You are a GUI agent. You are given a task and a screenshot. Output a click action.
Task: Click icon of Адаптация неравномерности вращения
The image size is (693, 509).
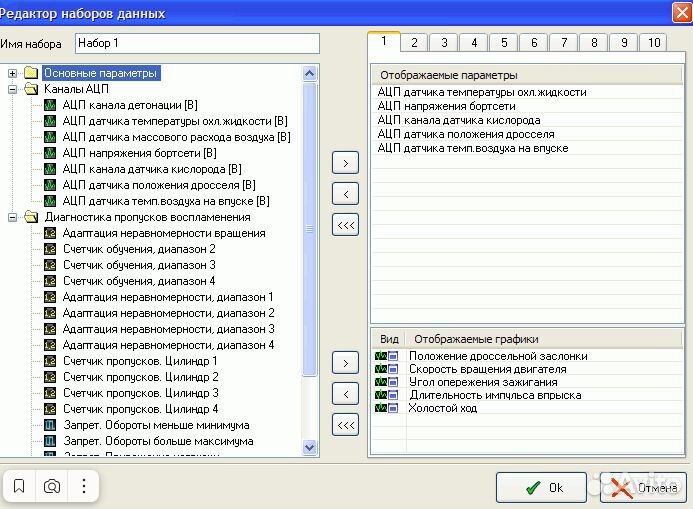click(x=50, y=233)
